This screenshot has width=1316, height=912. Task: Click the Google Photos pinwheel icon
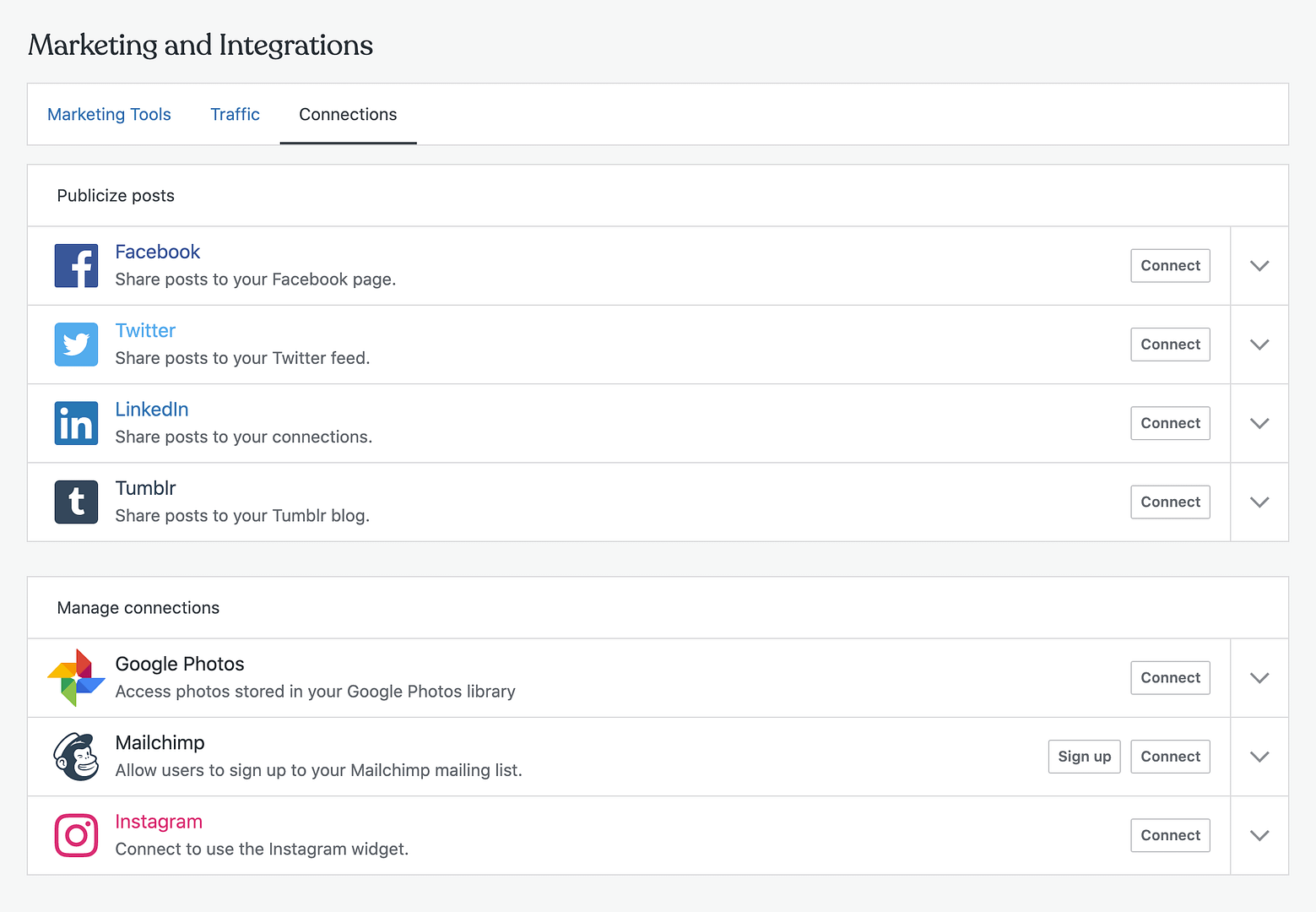76,677
